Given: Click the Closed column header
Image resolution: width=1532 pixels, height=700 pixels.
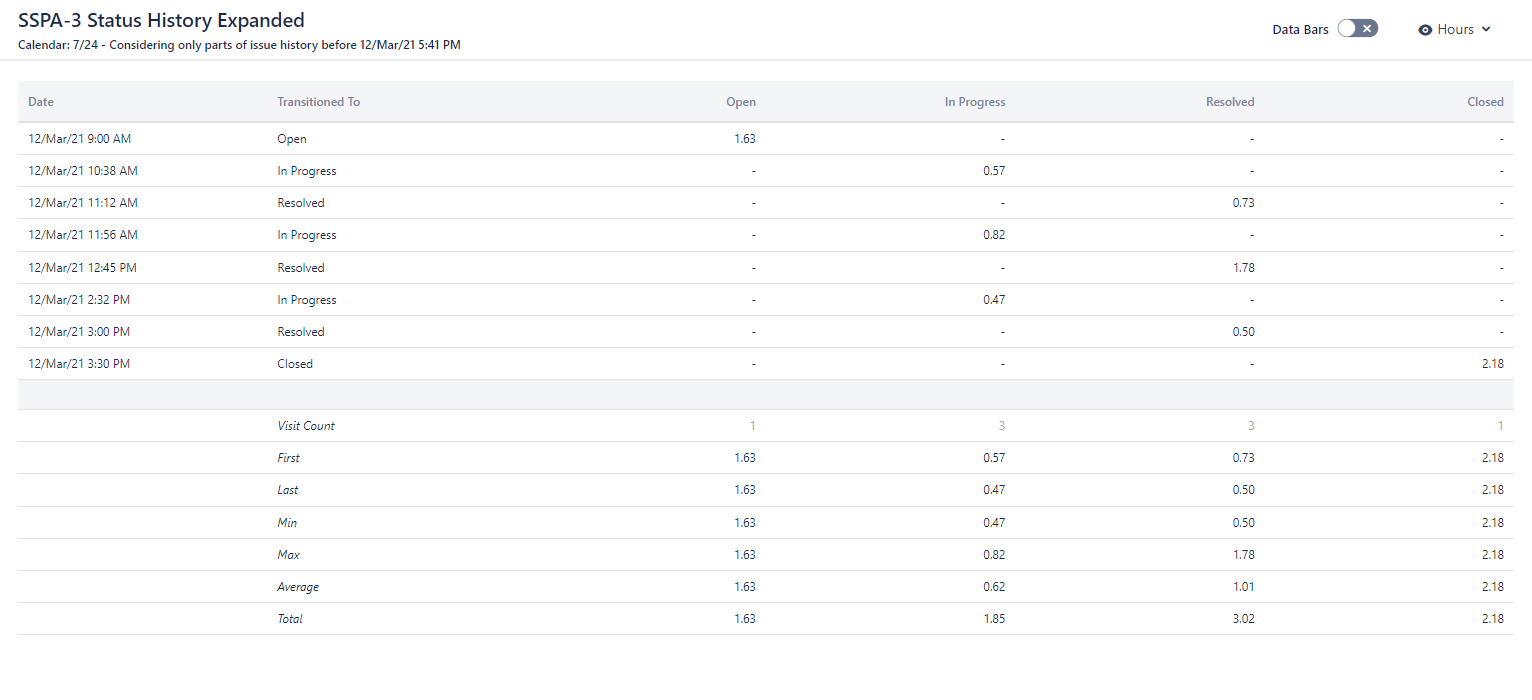Looking at the screenshot, I should pos(1485,102).
